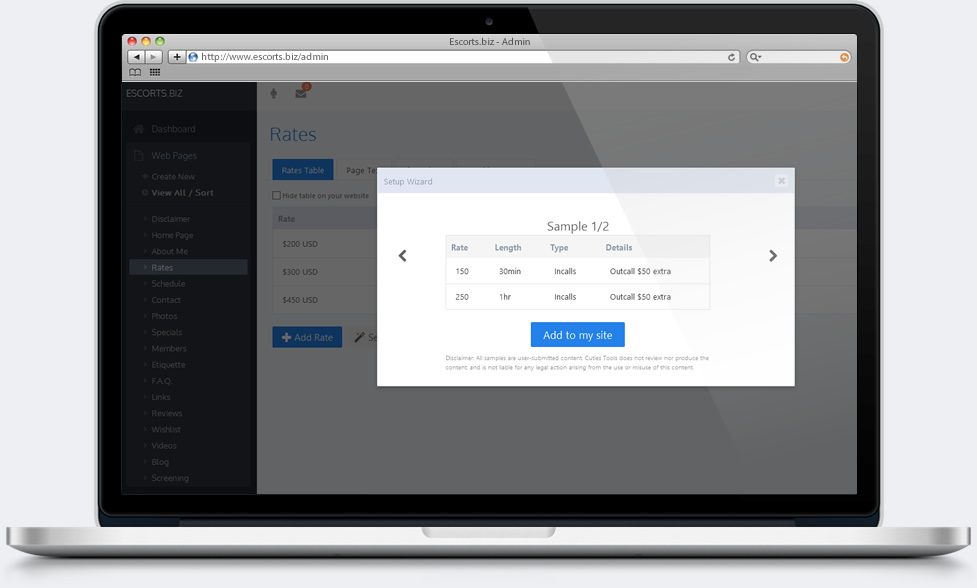Open the bookmarks book icon

pos(135,72)
